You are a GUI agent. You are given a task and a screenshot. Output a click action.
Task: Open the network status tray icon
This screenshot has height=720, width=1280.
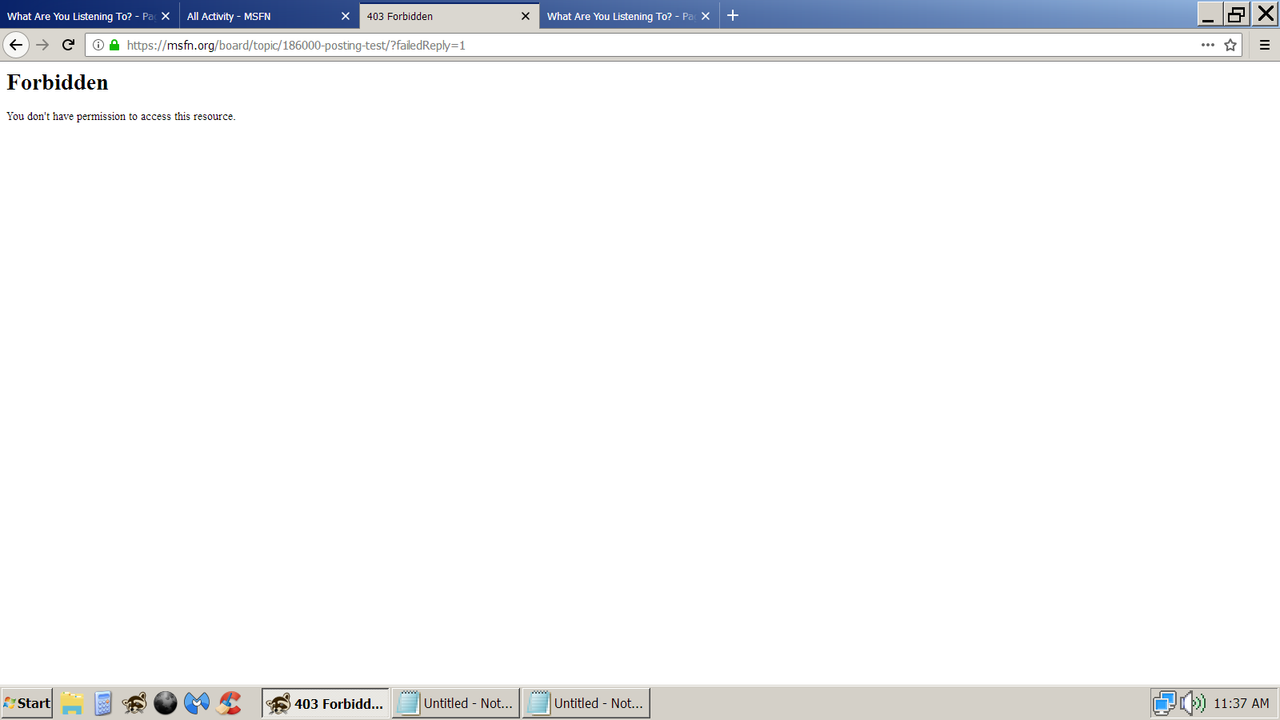[x=1163, y=703]
